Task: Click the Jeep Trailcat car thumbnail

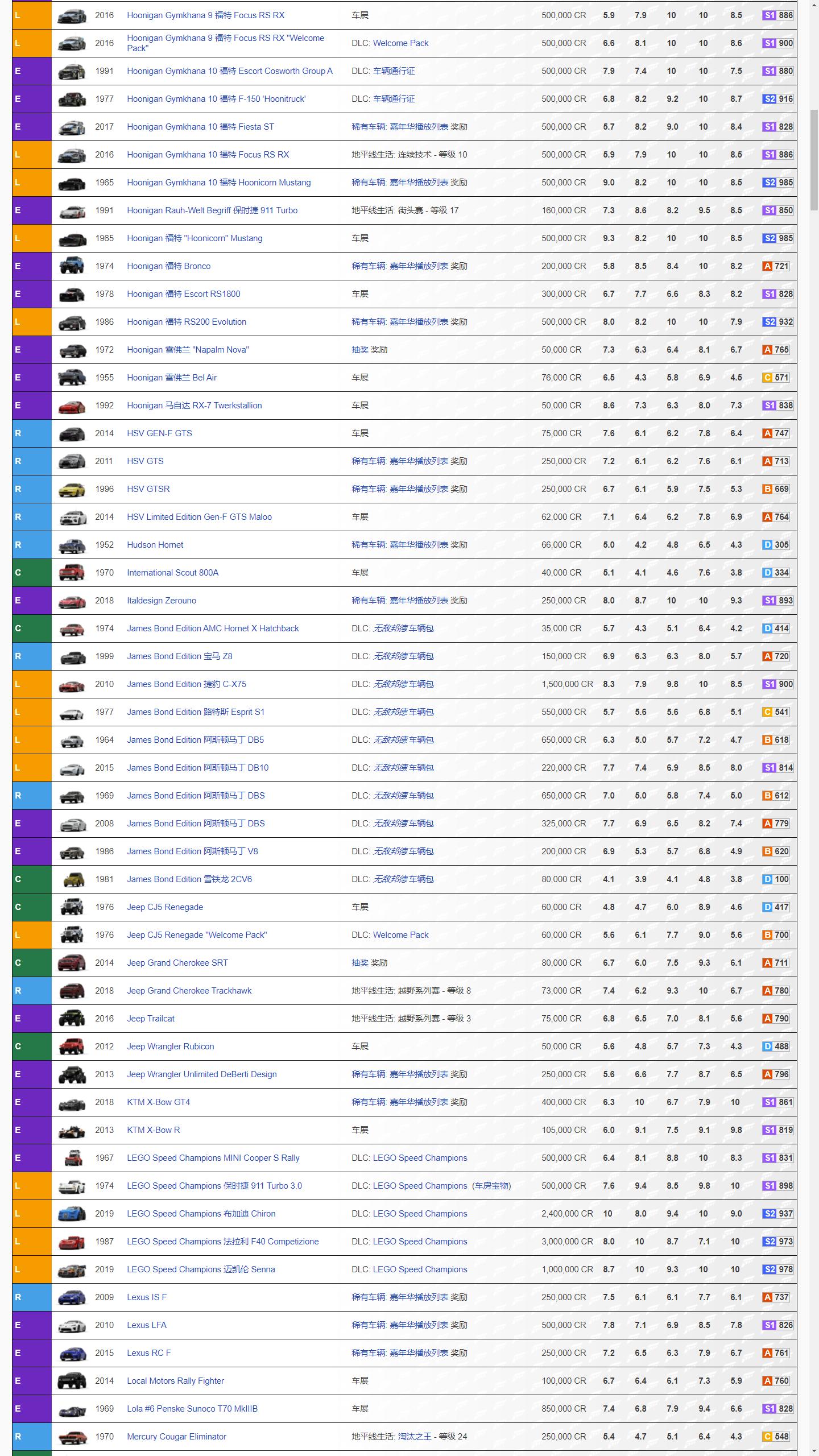Action: click(x=72, y=1019)
